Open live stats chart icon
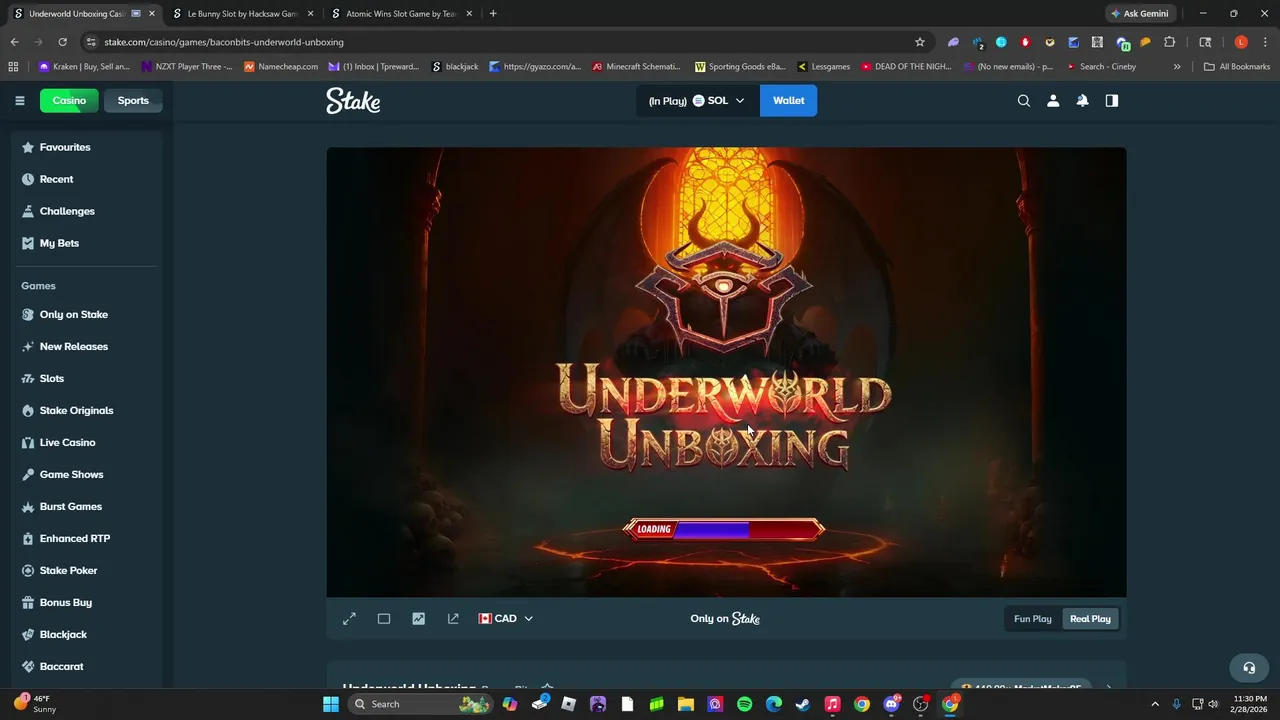1280x720 pixels. coord(418,619)
